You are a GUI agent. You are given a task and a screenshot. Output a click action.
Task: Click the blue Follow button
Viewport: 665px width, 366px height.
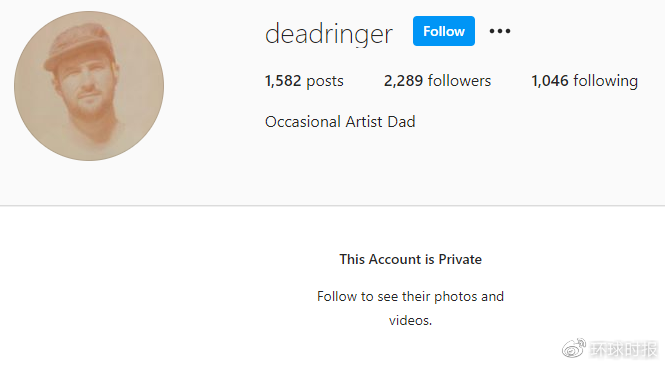[x=444, y=31]
